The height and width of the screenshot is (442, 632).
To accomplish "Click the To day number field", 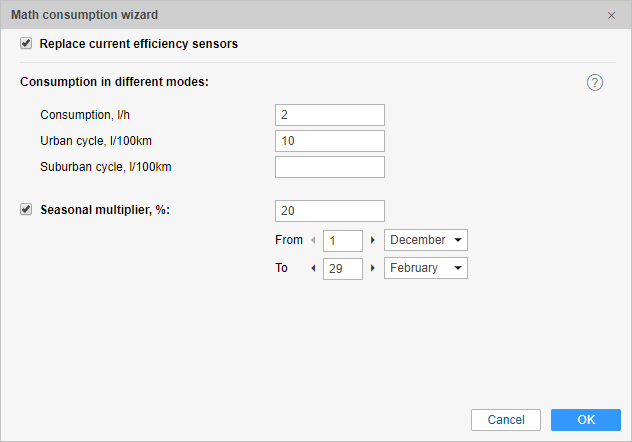I will 342,268.
